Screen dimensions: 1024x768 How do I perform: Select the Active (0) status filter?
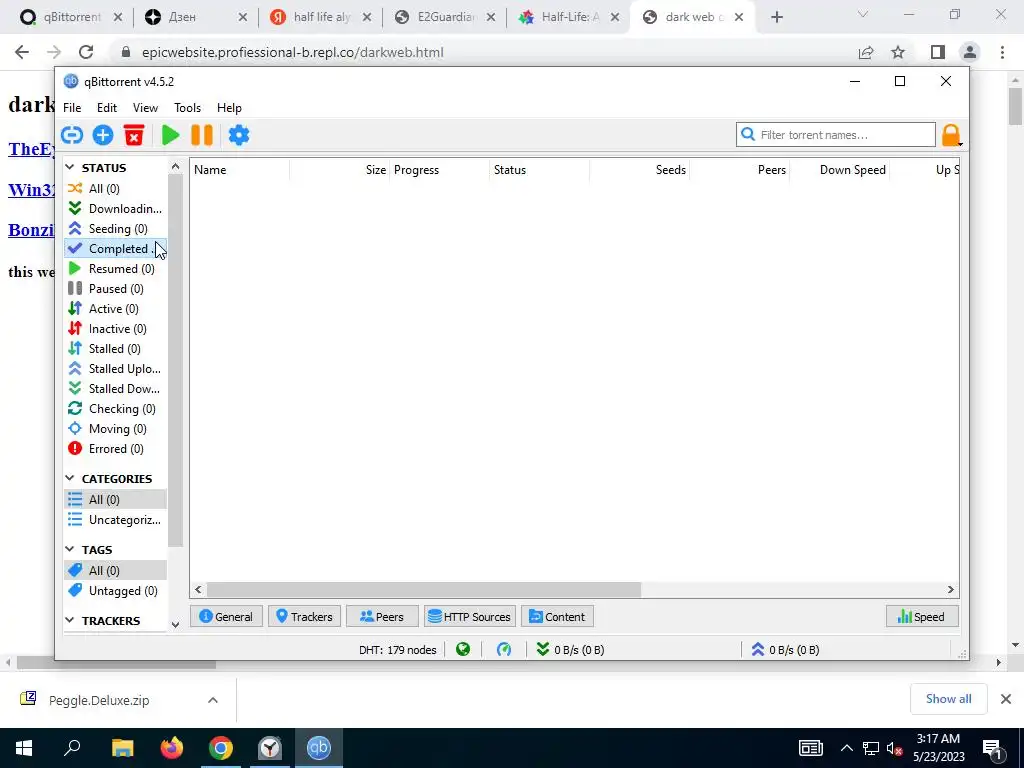tap(116, 309)
